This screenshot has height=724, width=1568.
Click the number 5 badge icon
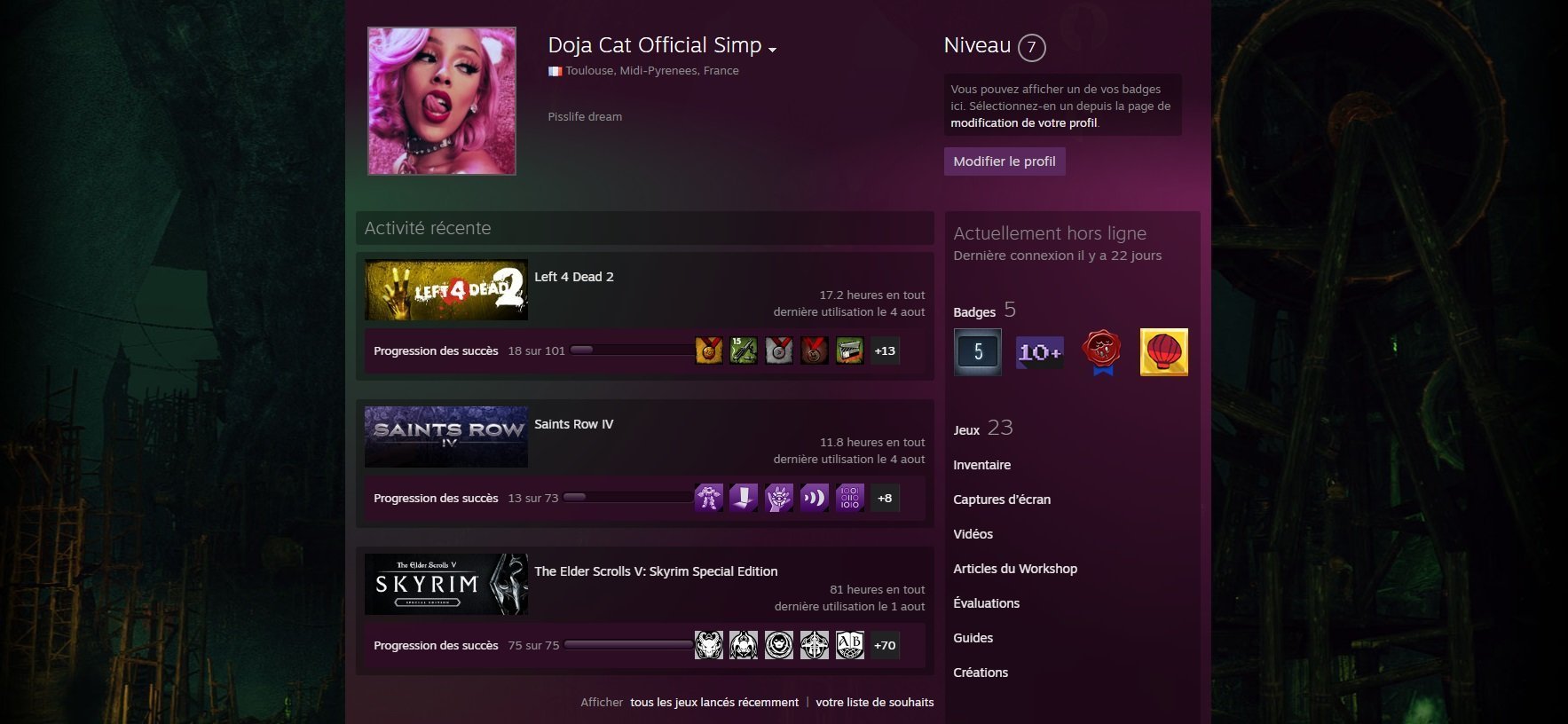[978, 352]
